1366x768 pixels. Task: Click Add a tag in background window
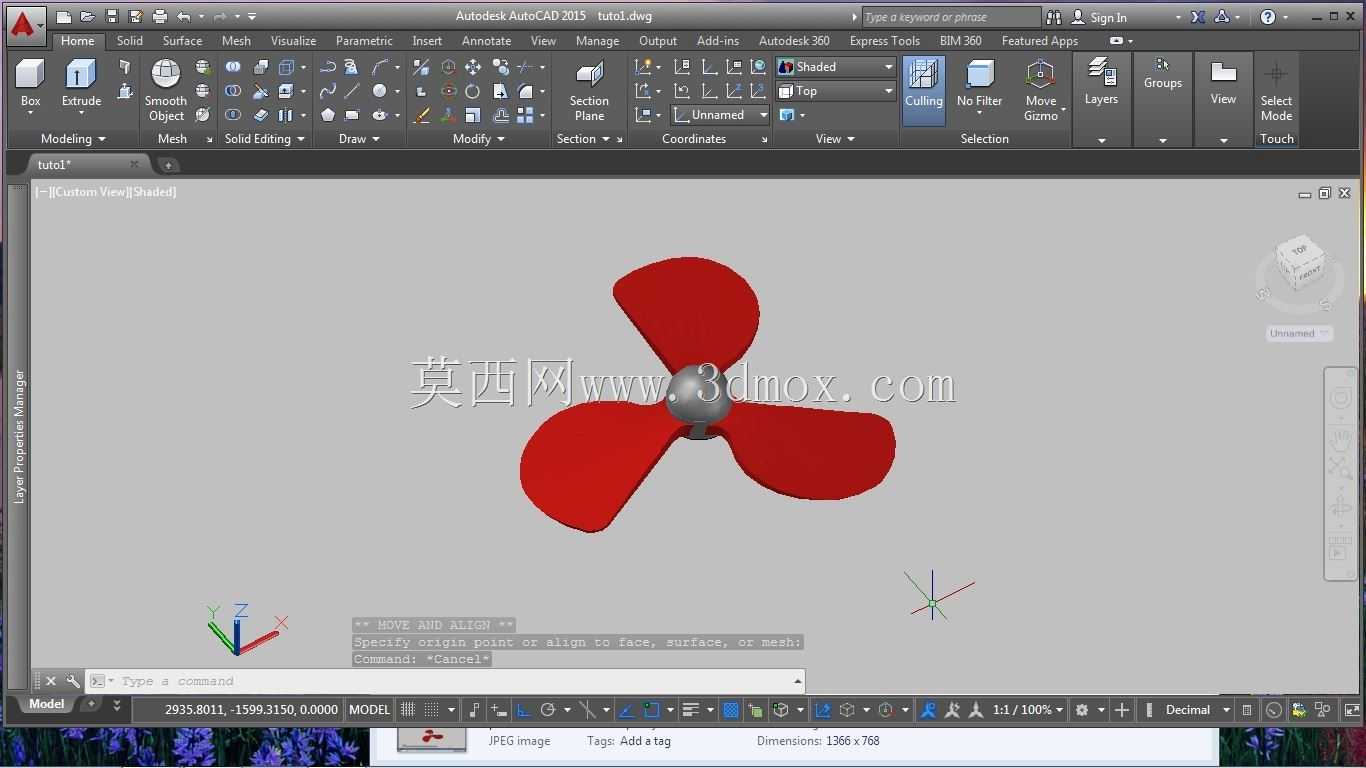point(645,741)
